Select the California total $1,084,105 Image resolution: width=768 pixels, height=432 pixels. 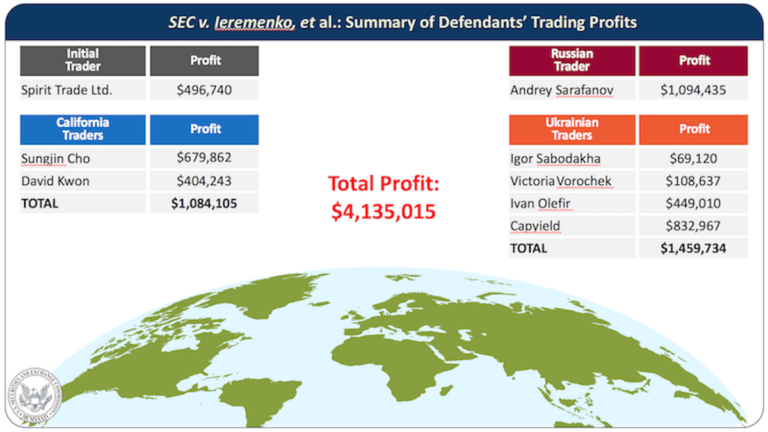205,203
